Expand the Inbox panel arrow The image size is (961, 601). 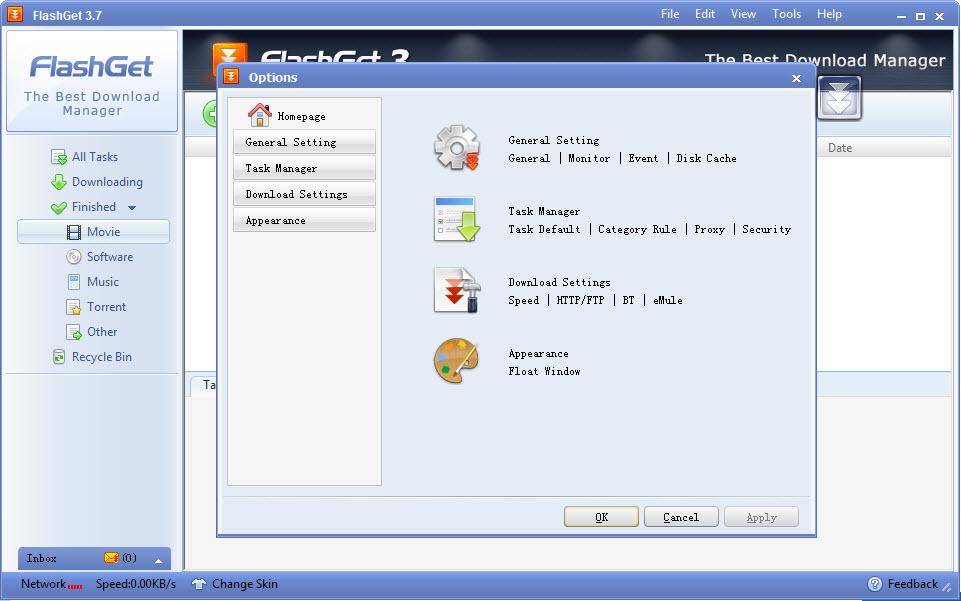[x=158, y=561]
